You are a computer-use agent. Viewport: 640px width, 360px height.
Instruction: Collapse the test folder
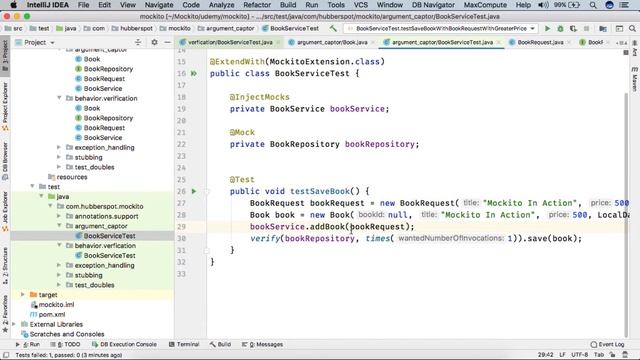[32, 186]
